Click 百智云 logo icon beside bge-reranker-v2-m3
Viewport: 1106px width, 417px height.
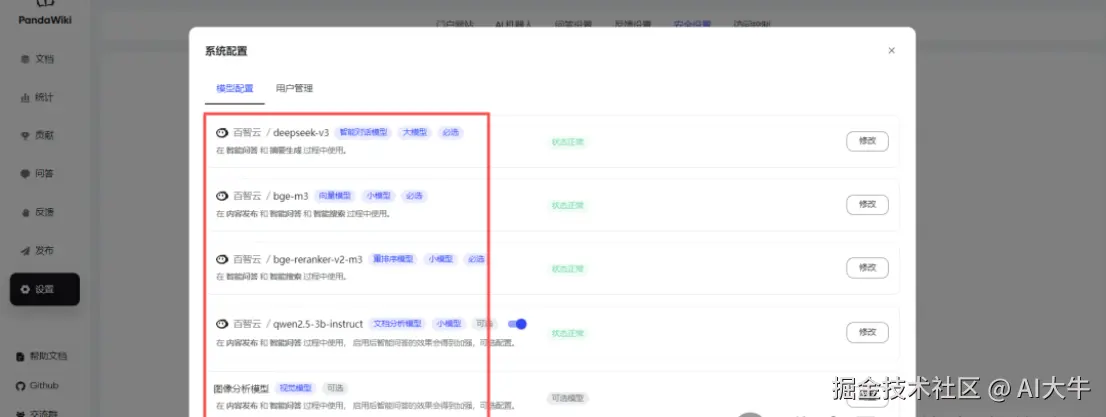tap(221, 260)
